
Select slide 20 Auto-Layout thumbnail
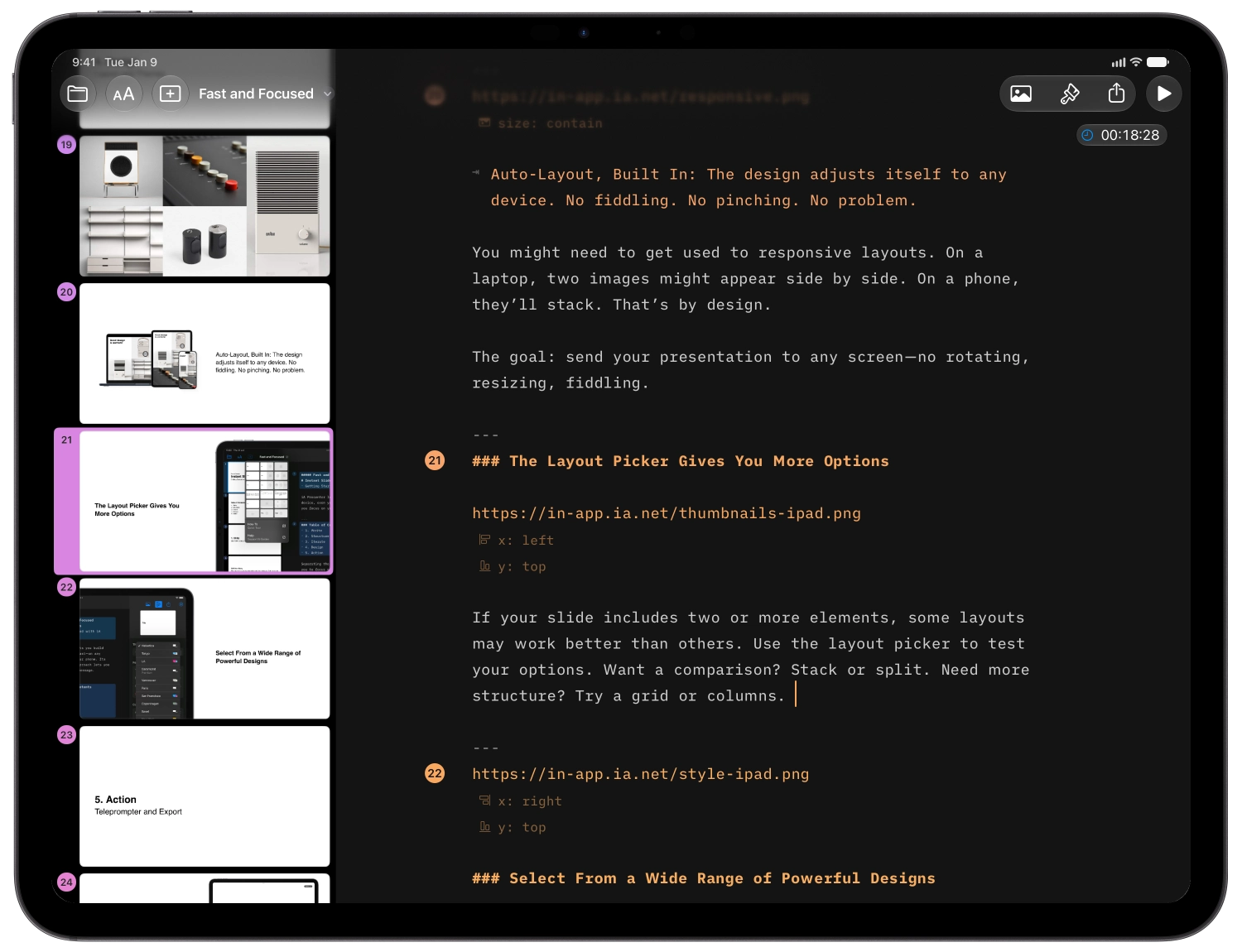tap(205, 353)
